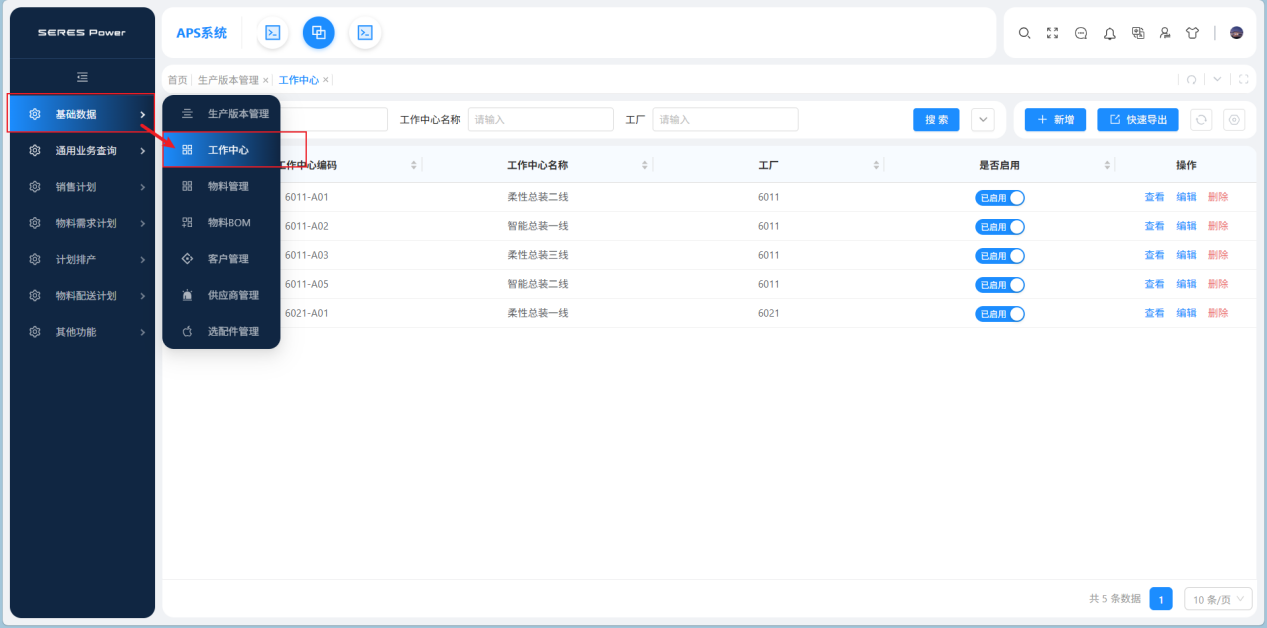Expand the 计划排产 sidebar menu
The height and width of the screenshot is (628, 1267).
click(x=82, y=259)
